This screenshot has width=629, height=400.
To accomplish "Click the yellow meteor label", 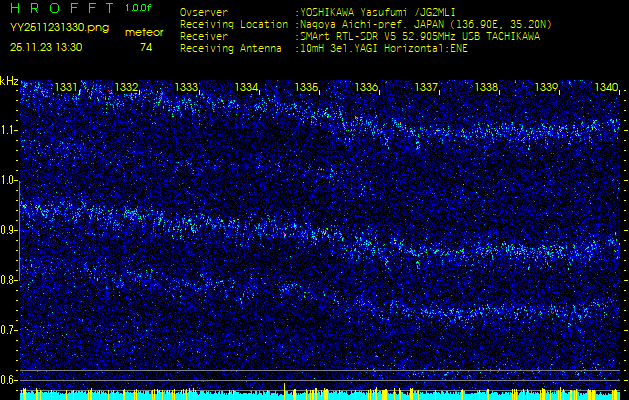I will point(145,32).
